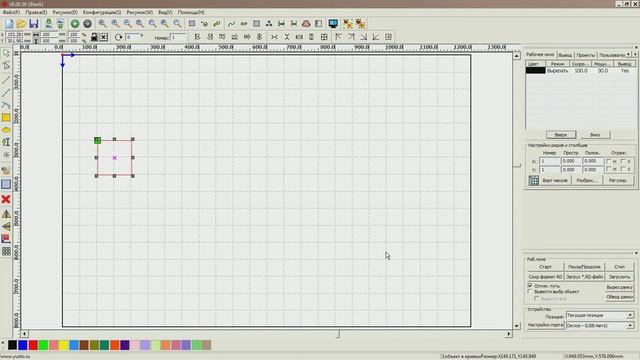Click the vertical mirror tool
Screen dimensions: 640x360
point(6,226)
